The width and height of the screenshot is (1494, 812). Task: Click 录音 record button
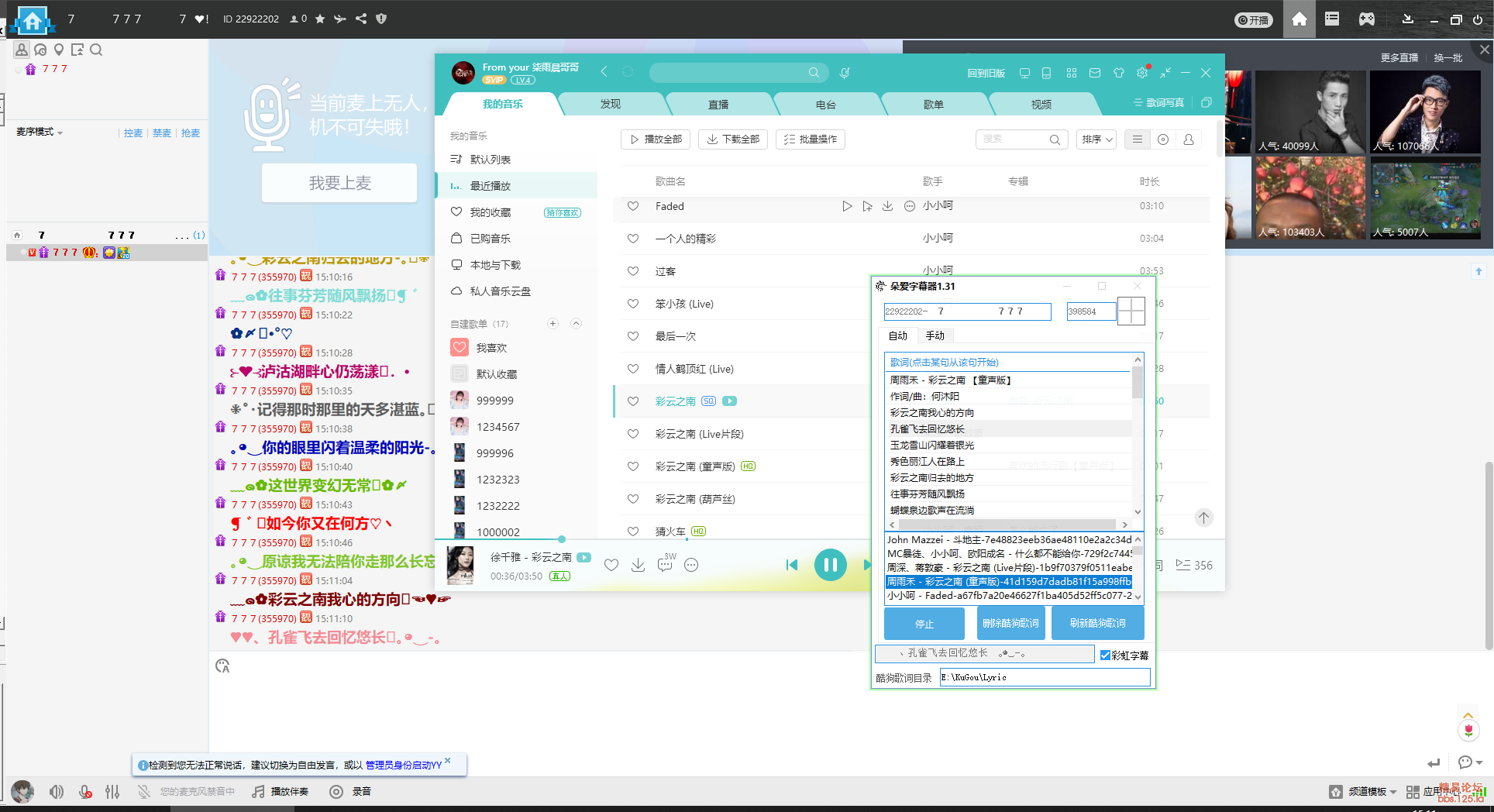coord(350,792)
